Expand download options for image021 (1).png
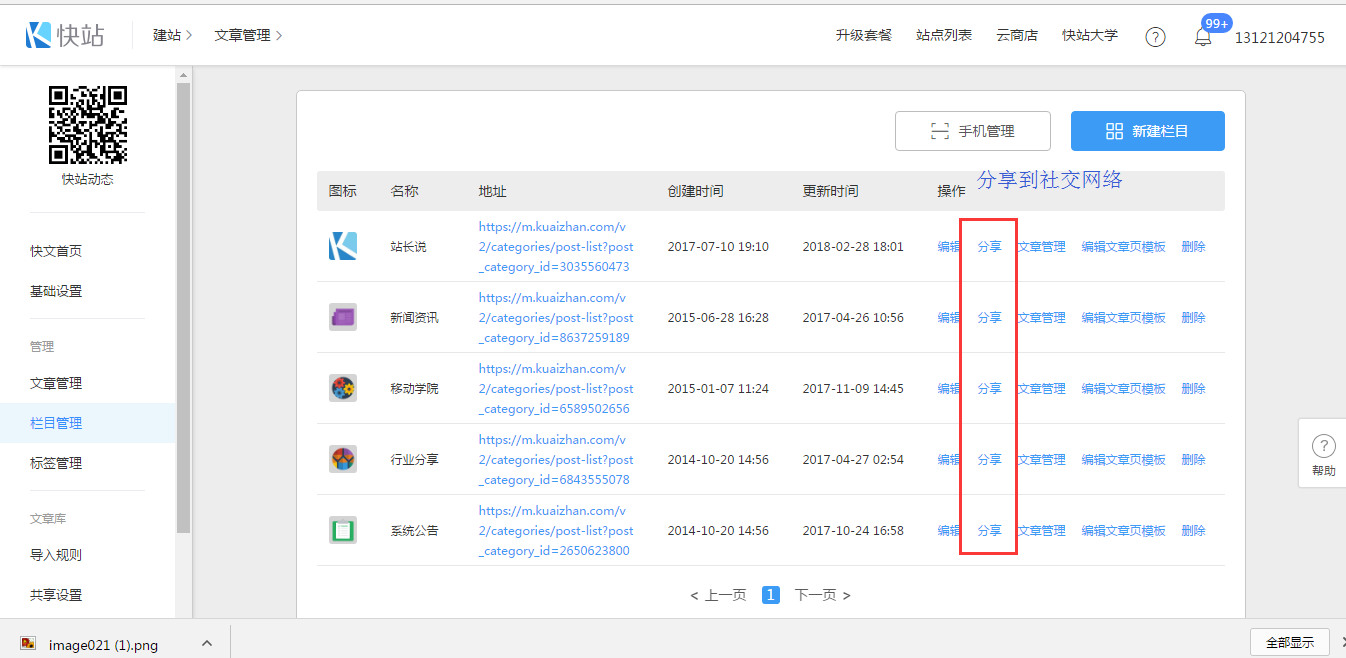Image resolution: width=1346 pixels, height=658 pixels. 207,643
